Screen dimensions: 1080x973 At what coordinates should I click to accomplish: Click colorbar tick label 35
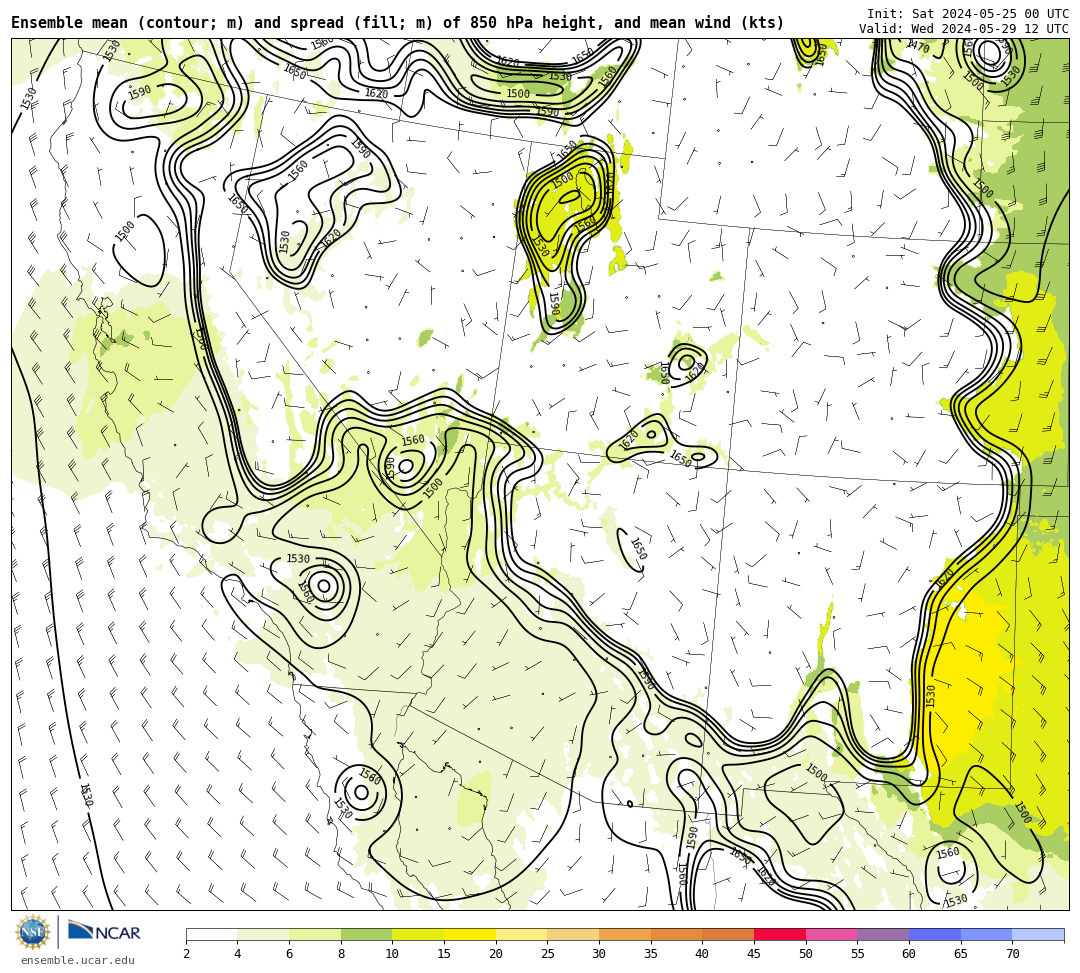tap(651, 954)
